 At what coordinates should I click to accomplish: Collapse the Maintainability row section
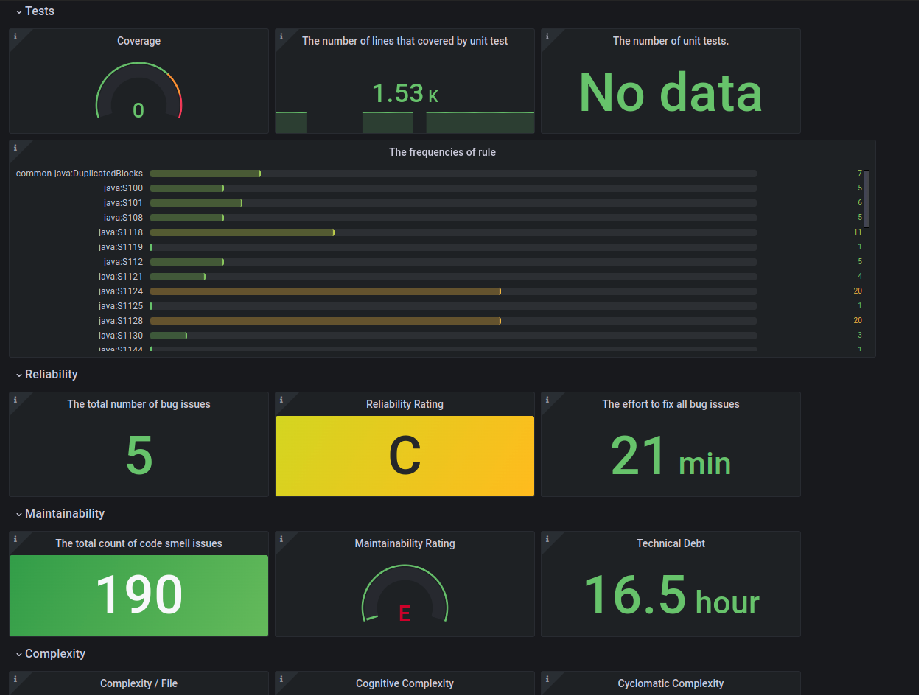60,514
